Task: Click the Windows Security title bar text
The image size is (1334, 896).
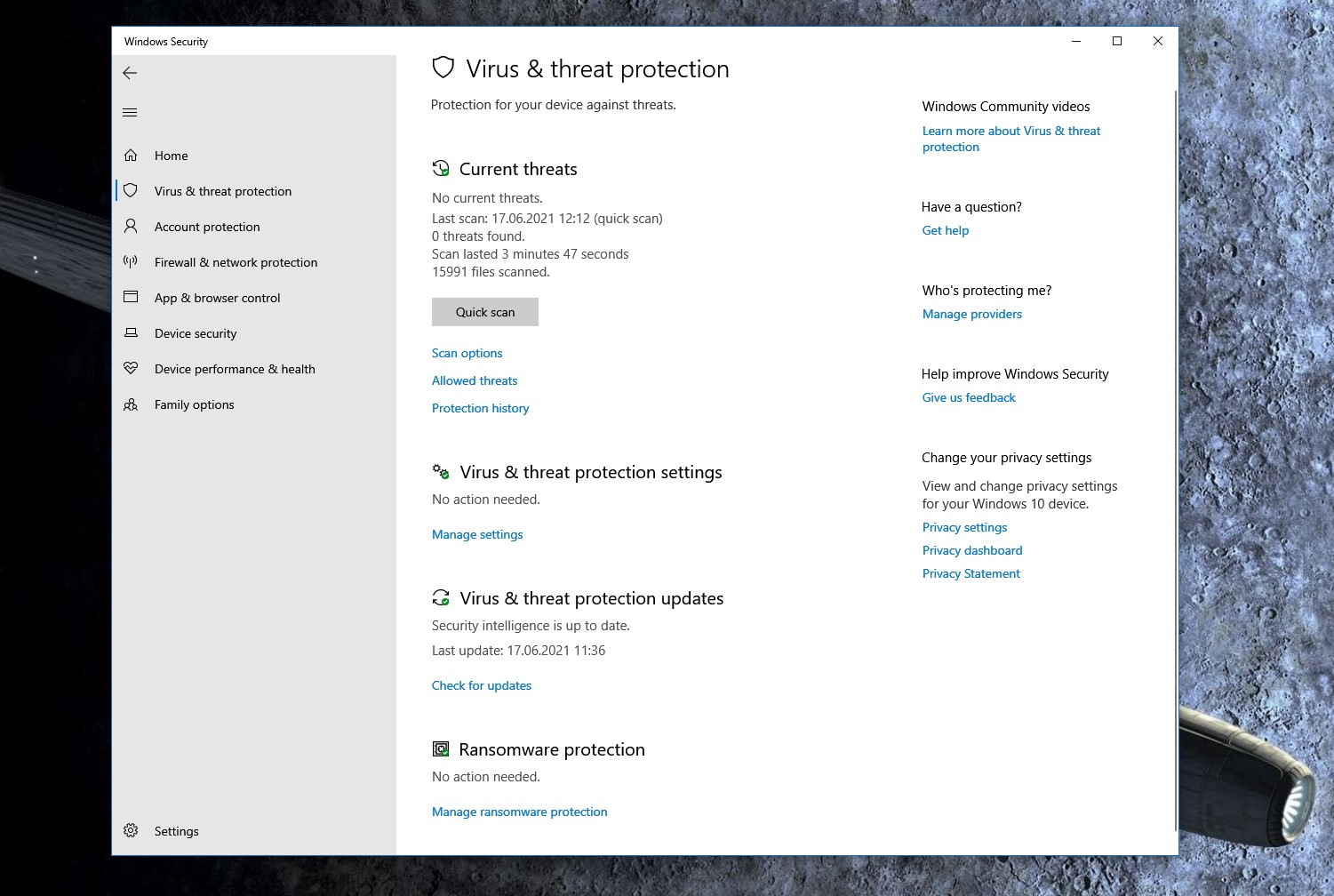Action: (x=166, y=42)
